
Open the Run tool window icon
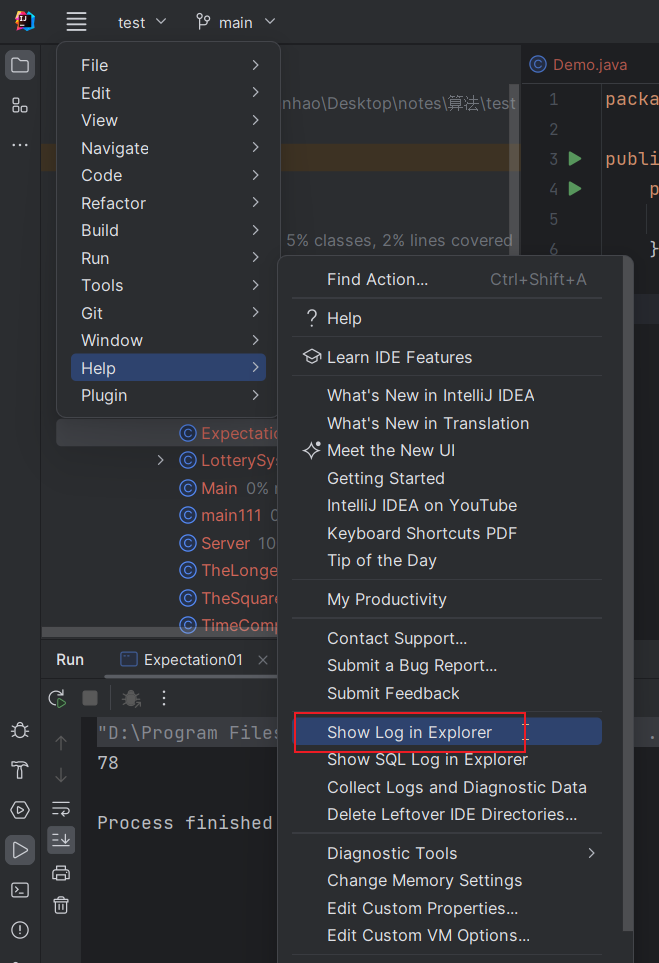(20, 850)
